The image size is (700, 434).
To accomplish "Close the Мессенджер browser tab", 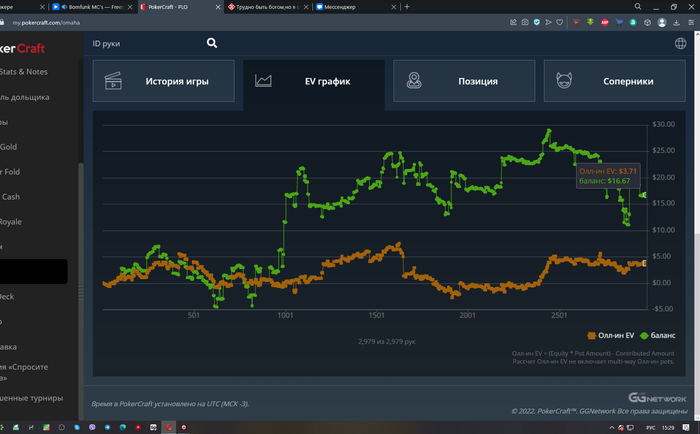I will pyautogui.click(x=393, y=7).
